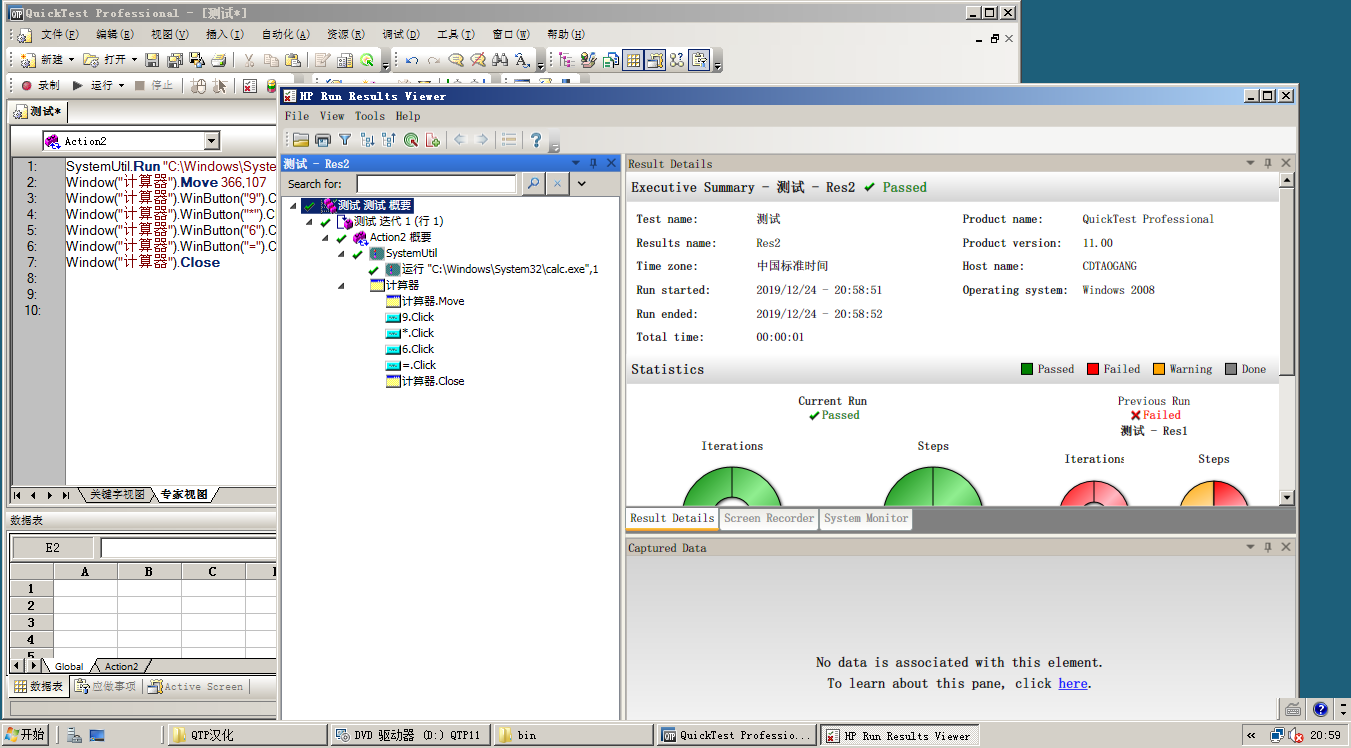
Task: Open the Filter funnel icon in Run Results Viewer
Action: tap(345, 140)
